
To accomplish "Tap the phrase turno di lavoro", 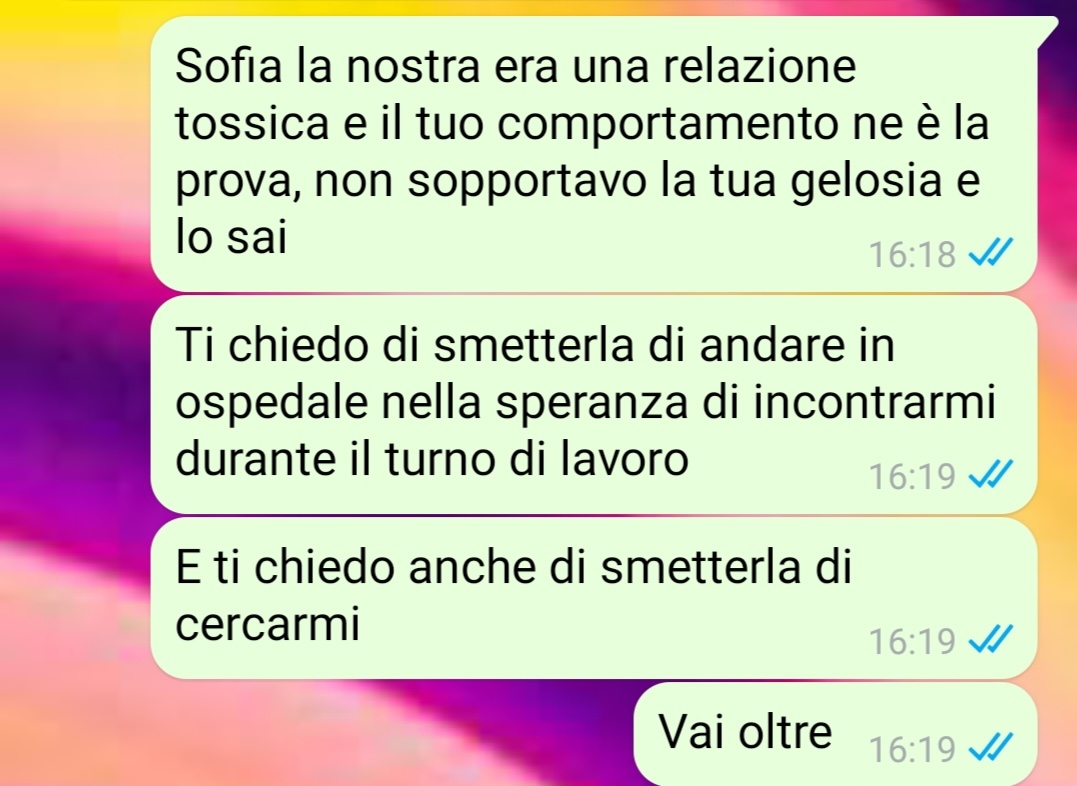I will point(537,458).
